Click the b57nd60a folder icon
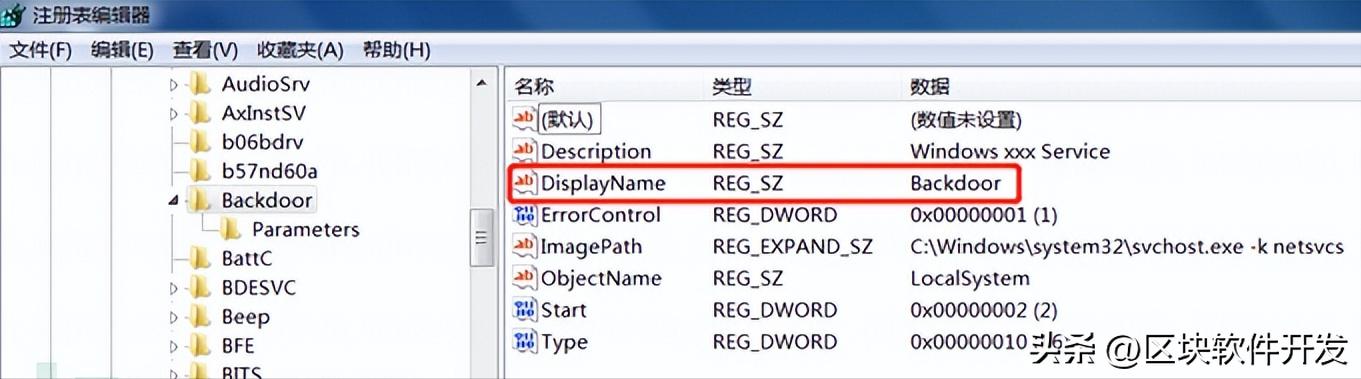Image resolution: width=1361 pixels, height=379 pixels. tap(200, 170)
